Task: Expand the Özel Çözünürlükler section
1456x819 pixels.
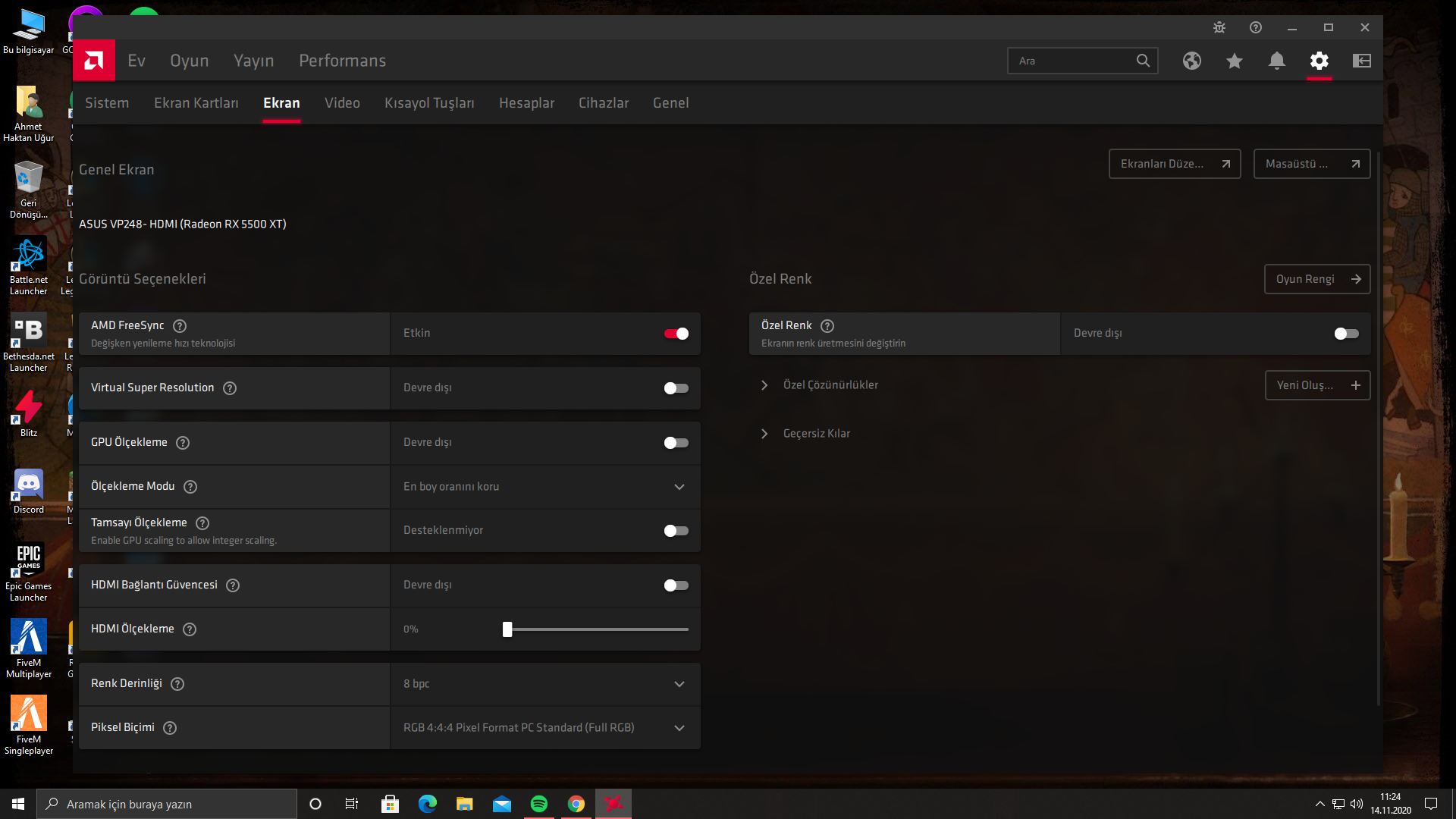Action: (x=764, y=385)
